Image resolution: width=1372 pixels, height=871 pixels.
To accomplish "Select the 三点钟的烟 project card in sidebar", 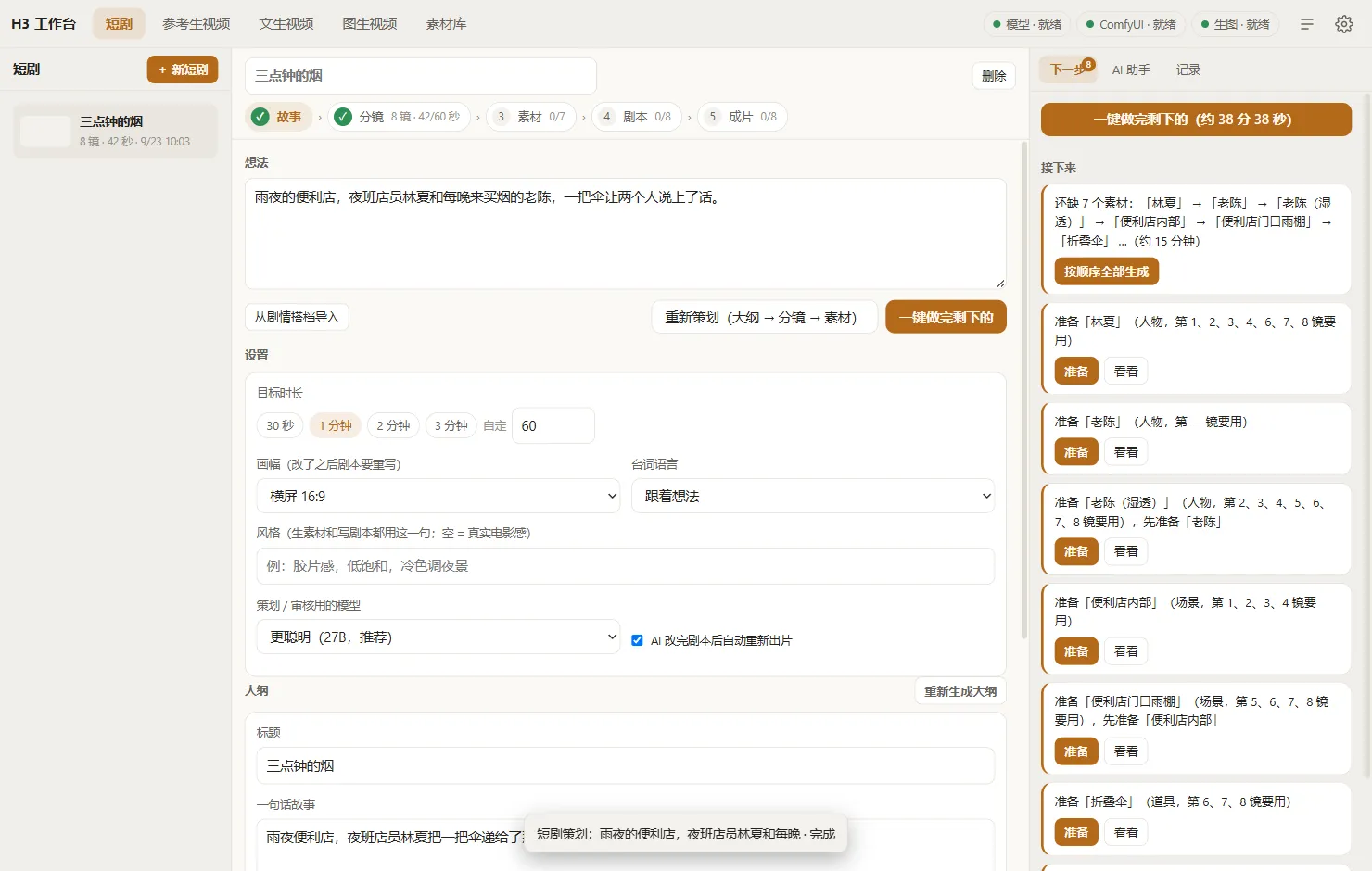I will (x=115, y=131).
